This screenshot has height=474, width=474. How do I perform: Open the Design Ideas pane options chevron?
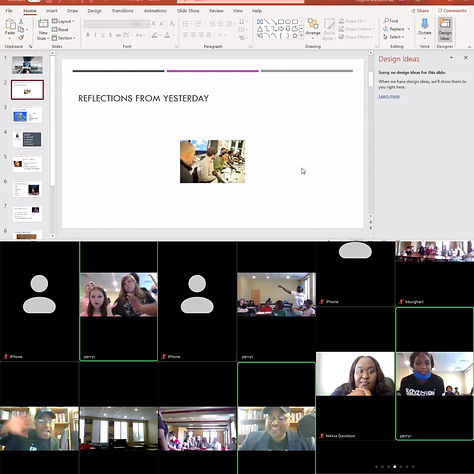pyautogui.click(x=451, y=58)
